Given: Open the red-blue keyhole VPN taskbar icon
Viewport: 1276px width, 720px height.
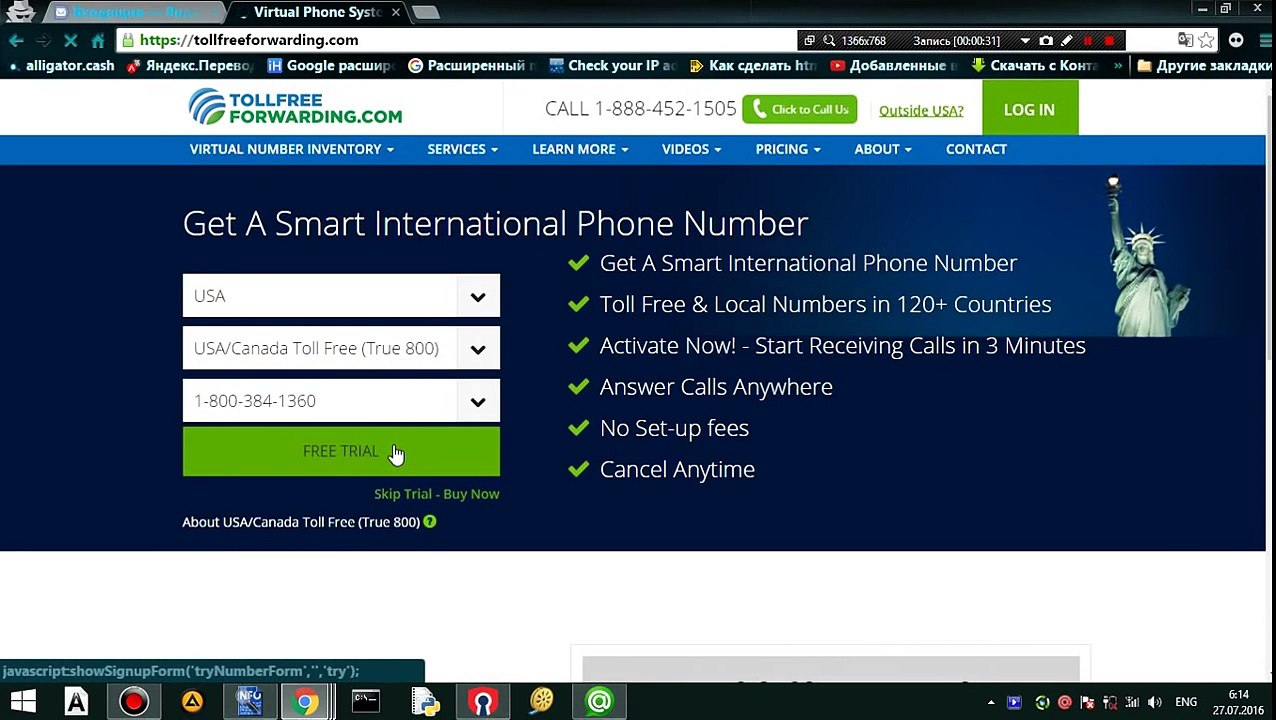Looking at the screenshot, I should point(483,702).
